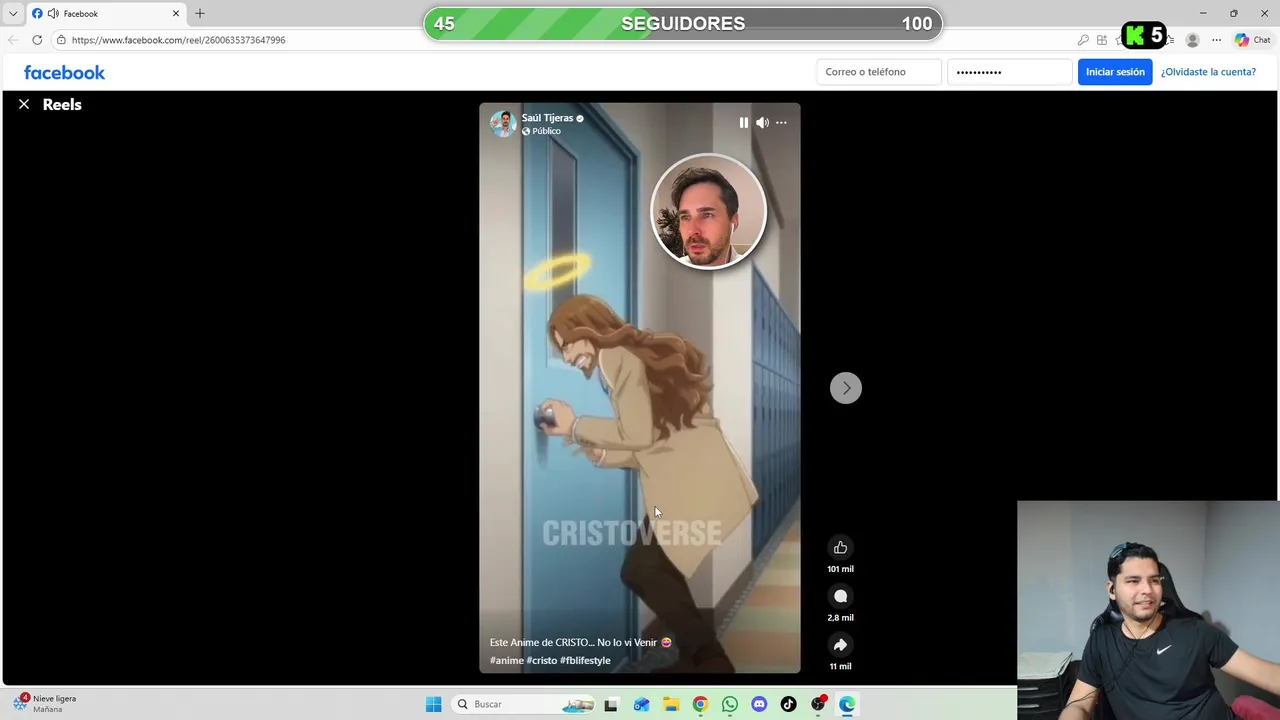Close the Reels viewer with the X
Viewport: 1280px width, 720px height.
24,104
